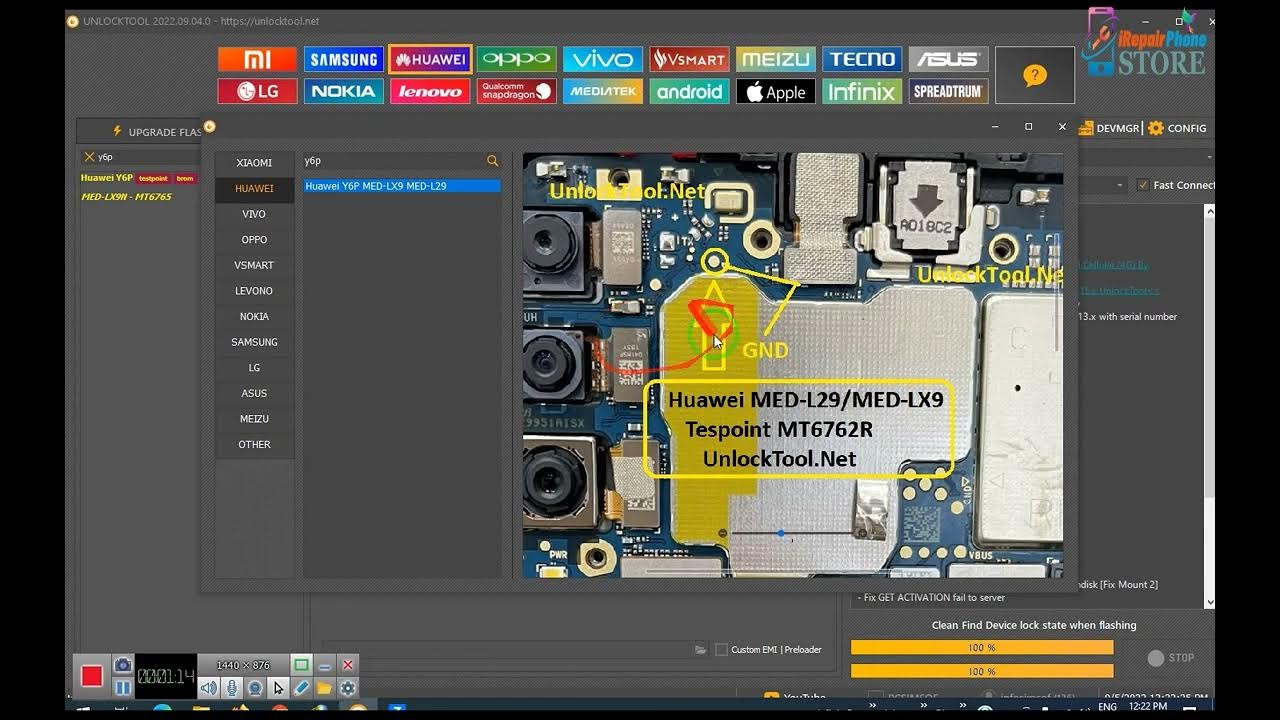Choose HUAWEI in testpoint brand list
The width and height of the screenshot is (1280, 720).
click(254, 188)
